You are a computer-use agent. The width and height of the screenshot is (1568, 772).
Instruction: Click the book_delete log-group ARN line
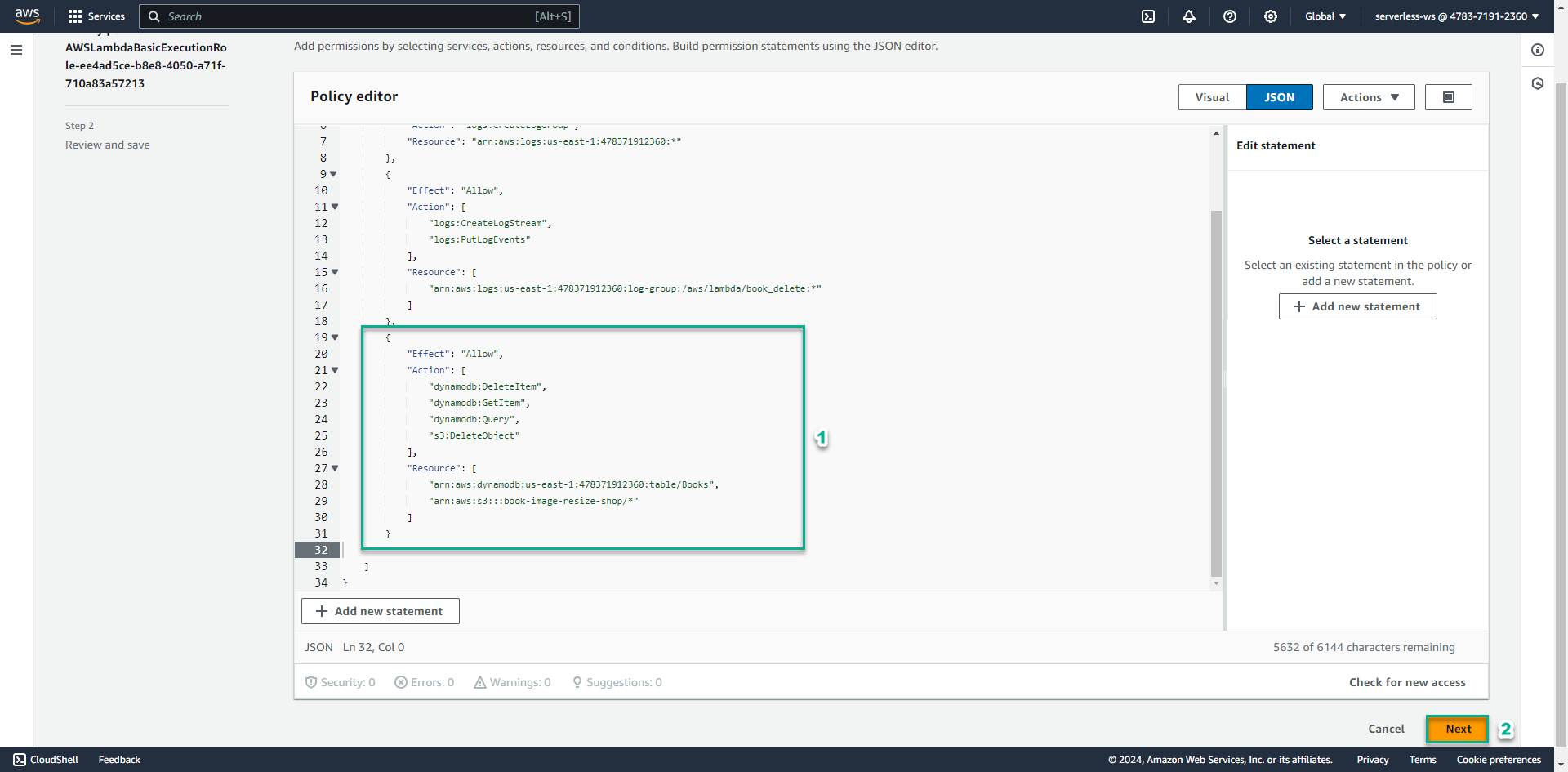(625, 288)
